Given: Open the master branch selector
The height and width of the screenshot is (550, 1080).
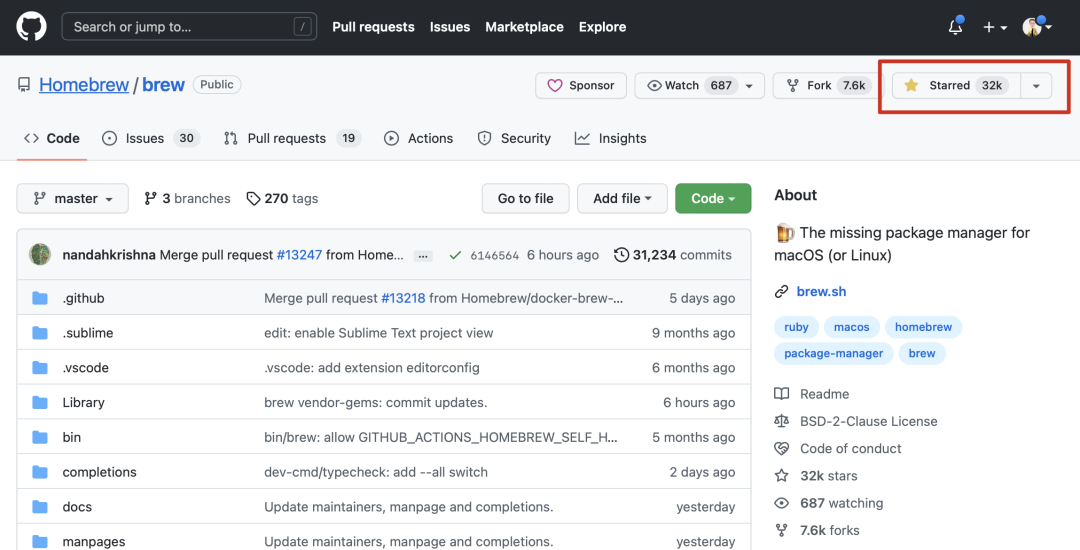Looking at the screenshot, I should coord(72,198).
